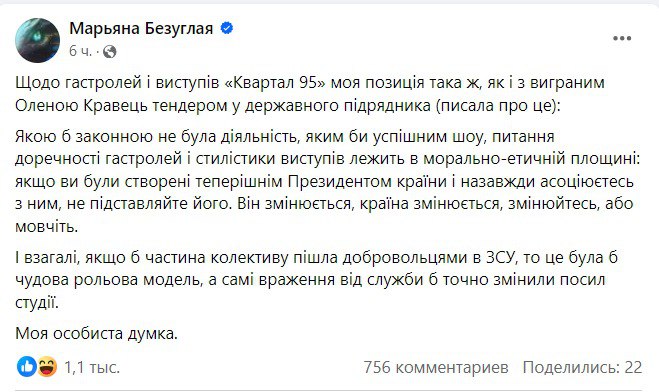Click the blue thumbs-up Like reaction icon
Screen dimensions: 659x392
(26, 367)
